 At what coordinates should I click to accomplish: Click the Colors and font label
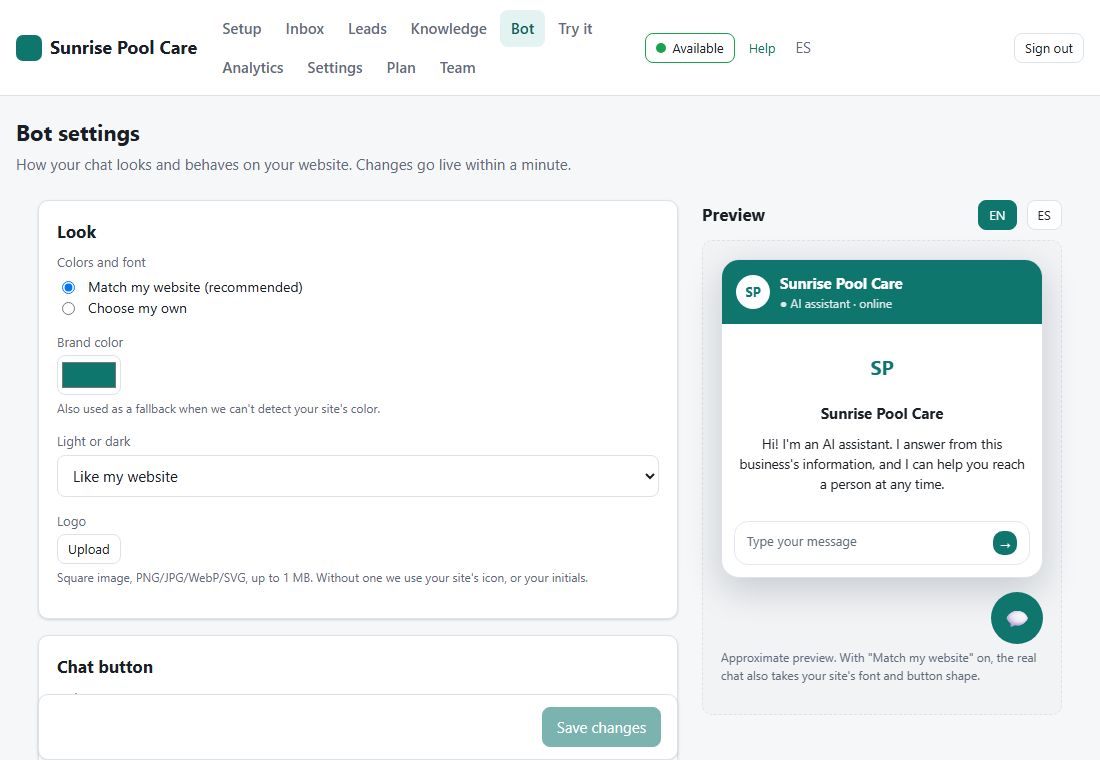pyautogui.click(x=101, y=262)
